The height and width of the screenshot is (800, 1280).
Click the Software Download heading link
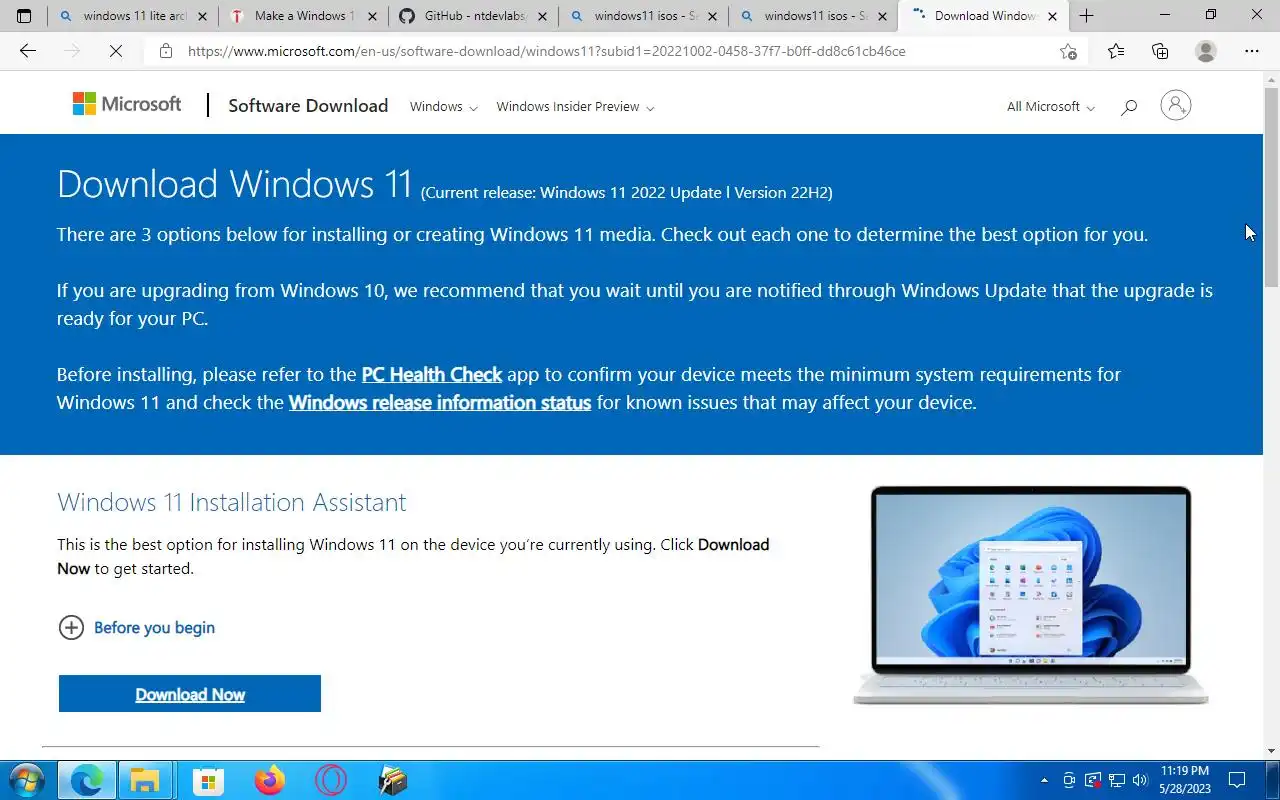308,106
